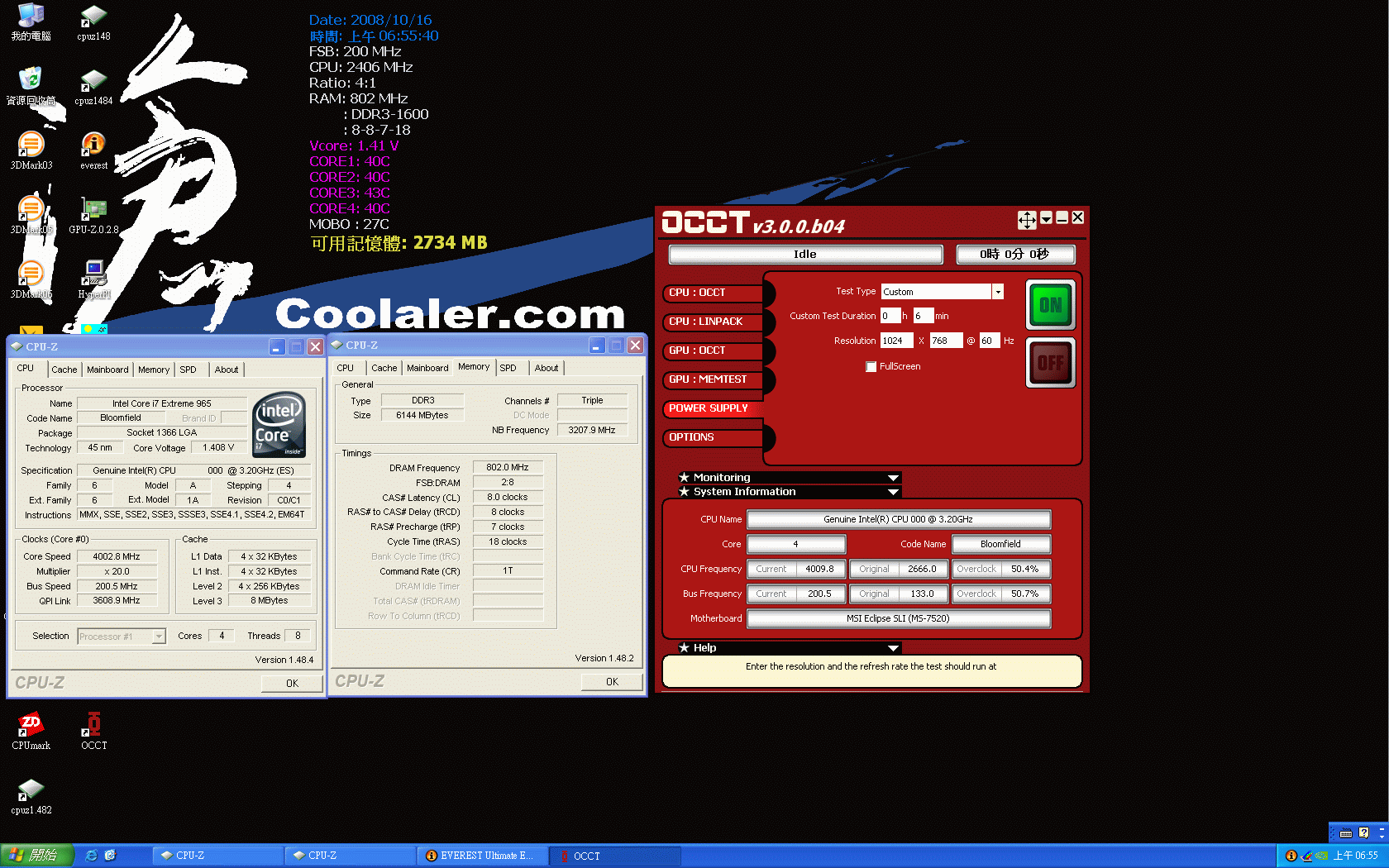Collapse the System Information section arrow
The height and width of the screenshot is (868, 1389).
click(893, 492)
